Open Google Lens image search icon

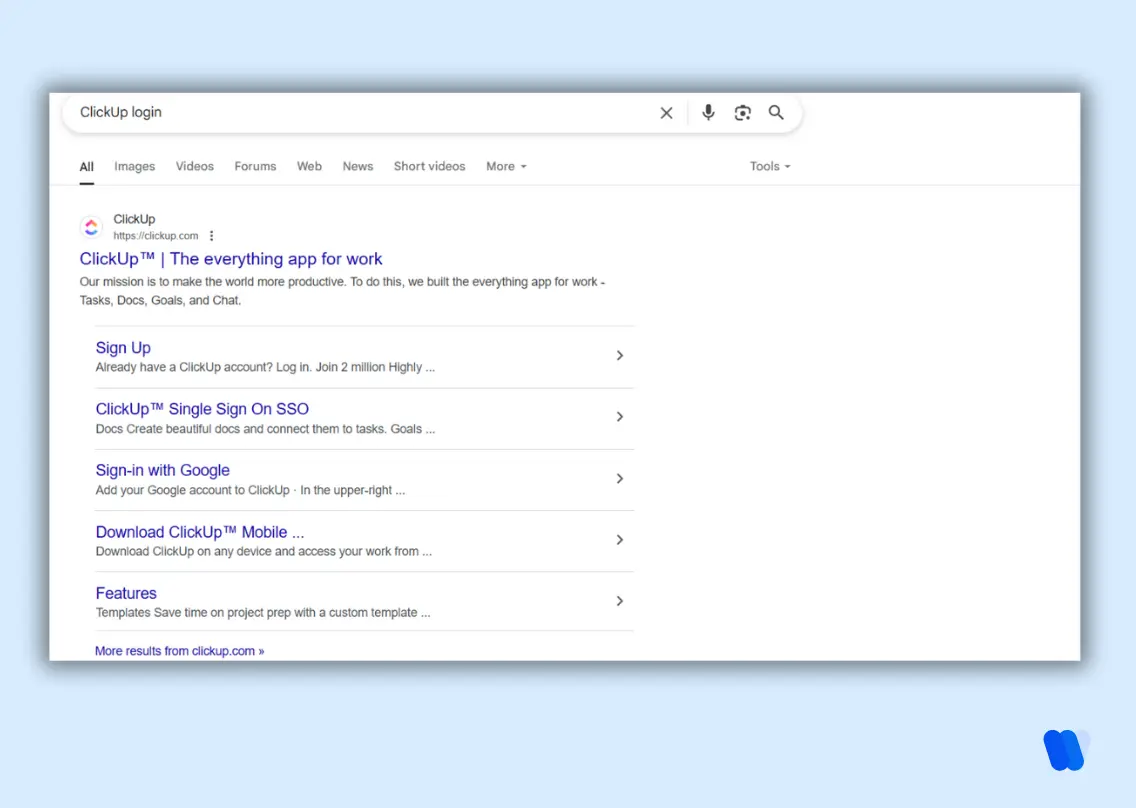click(x=742, y=113)
